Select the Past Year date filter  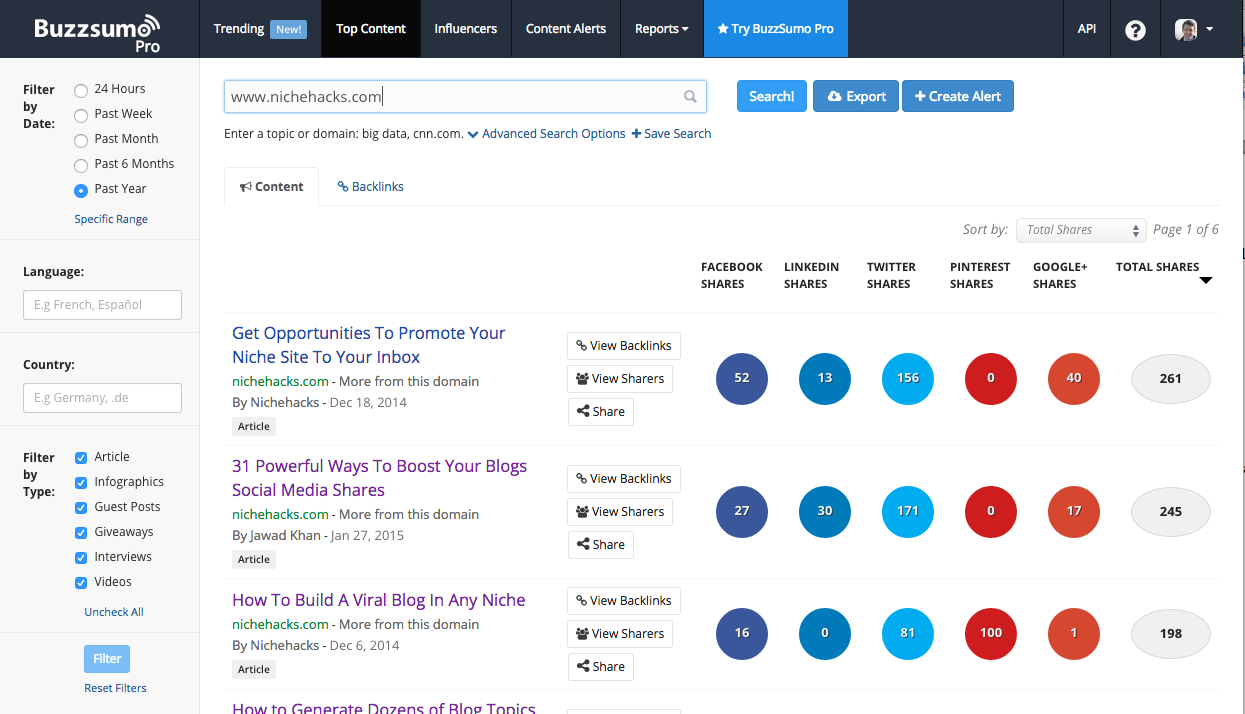[81, 190]
